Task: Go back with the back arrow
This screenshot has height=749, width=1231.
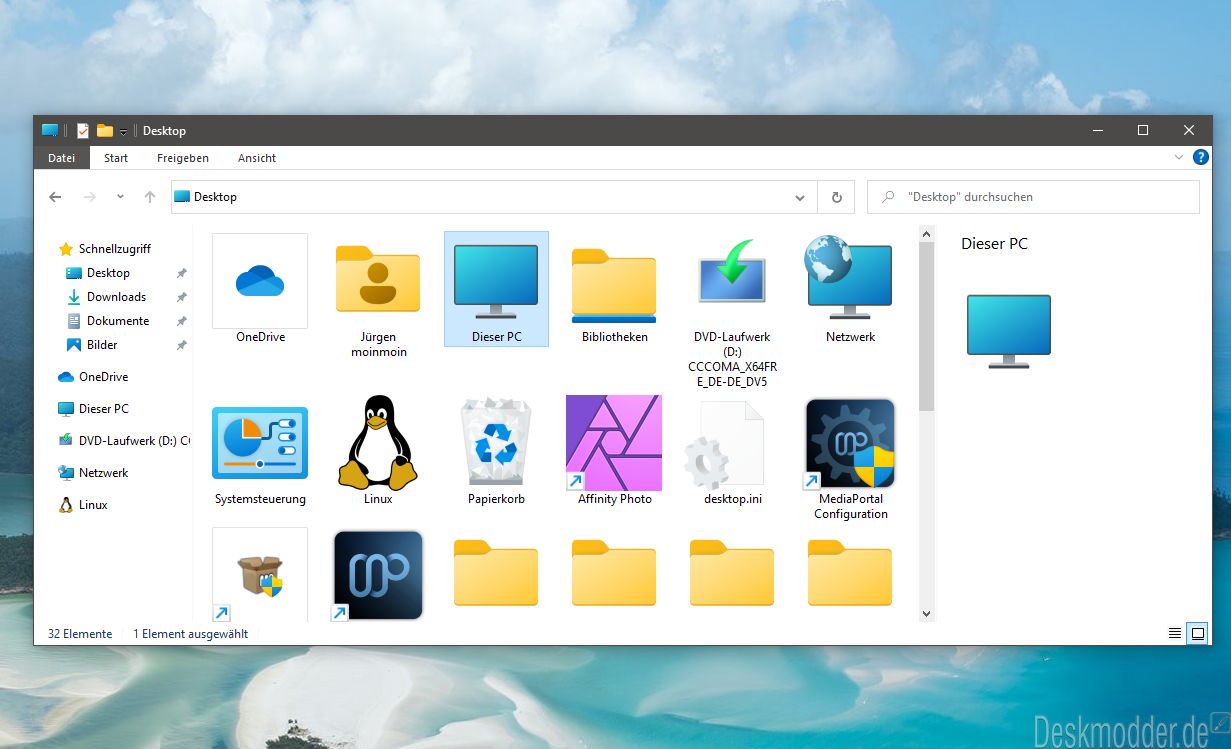Action: click(56, 197)
